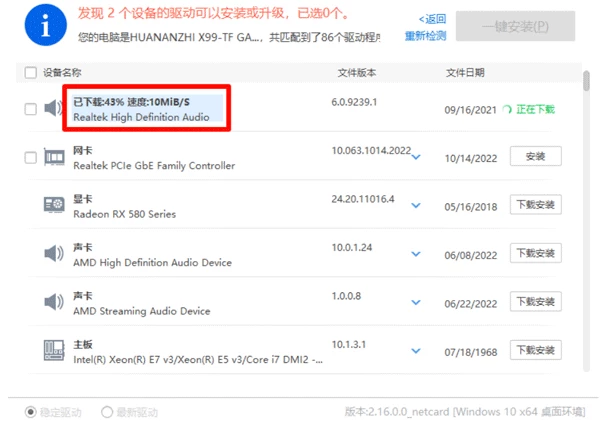
Task: Check the Realtek PCIe GbE Family Controller checkbox
Action: (x=31, y=158)
